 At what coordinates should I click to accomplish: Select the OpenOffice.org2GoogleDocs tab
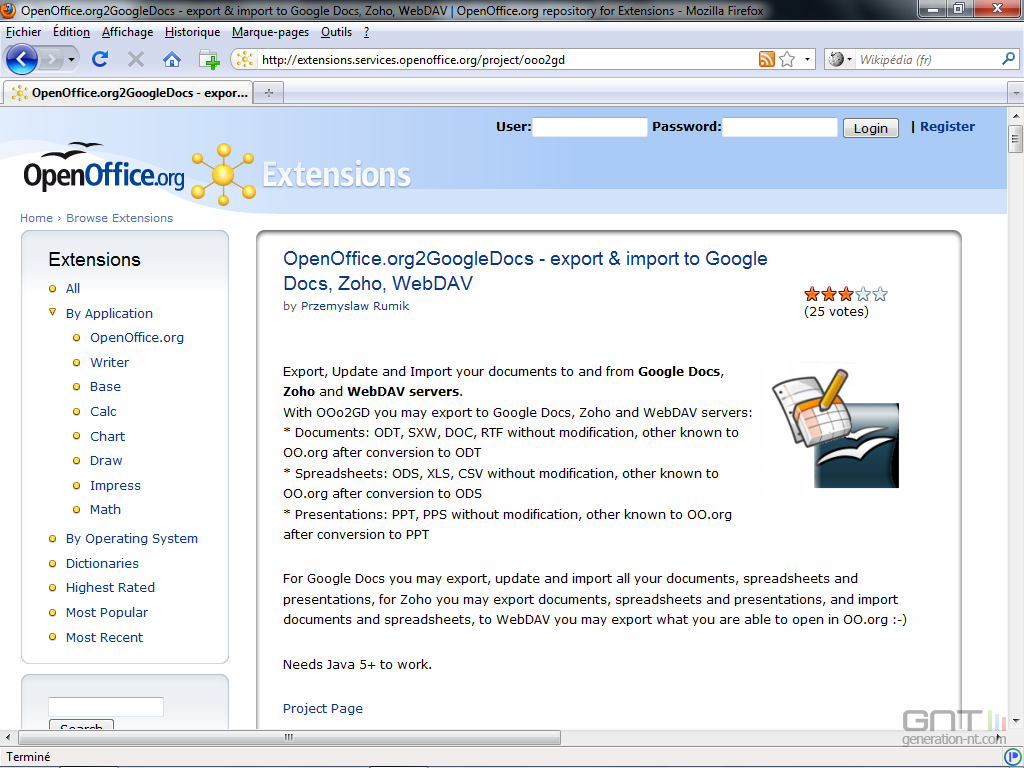(x=129, y=93)
